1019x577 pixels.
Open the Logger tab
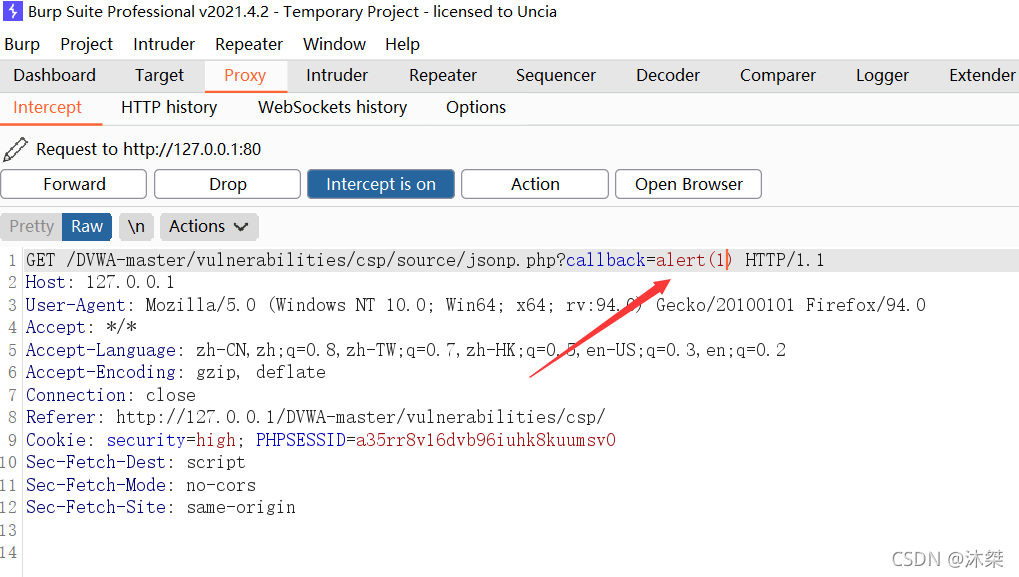(x=882, y=76)
